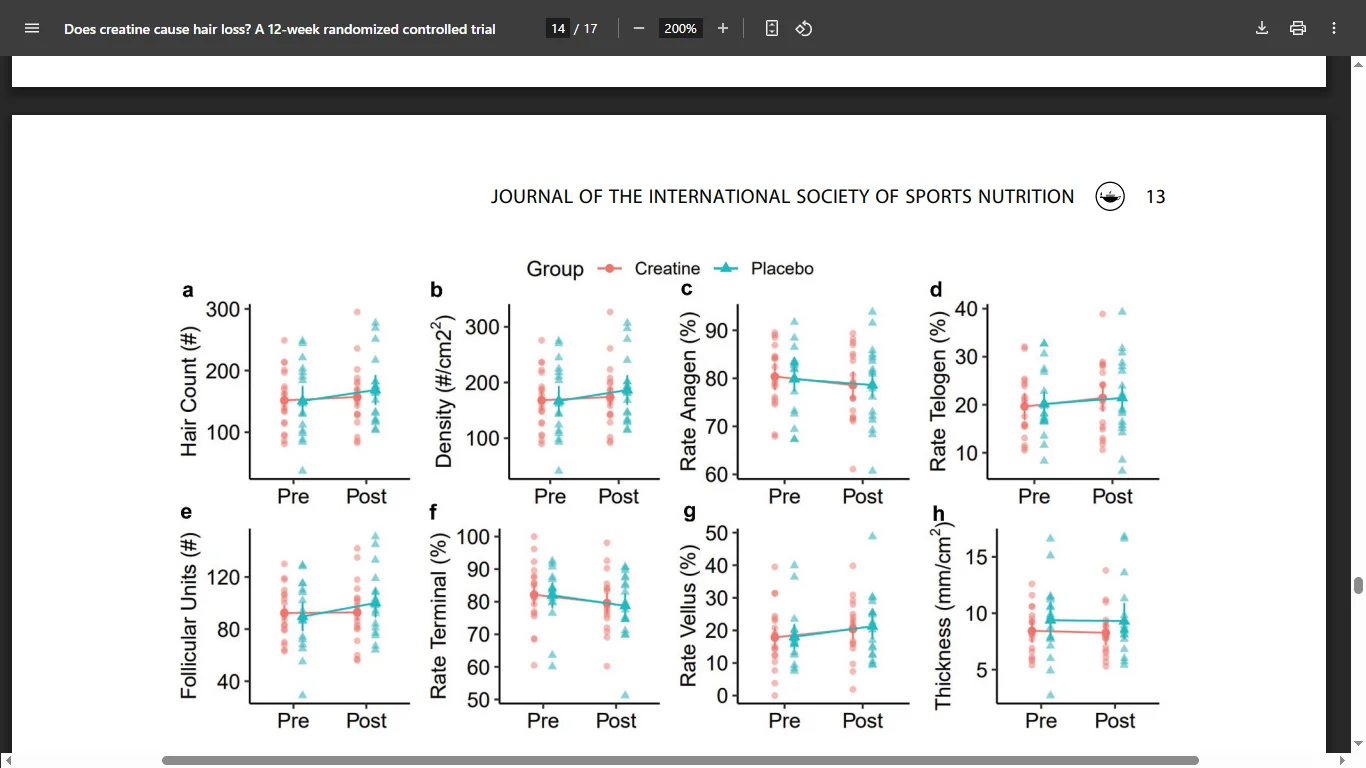Click the Rate Anagen (%) axis label
The image size is (1366, 768).
coord(688,391)
